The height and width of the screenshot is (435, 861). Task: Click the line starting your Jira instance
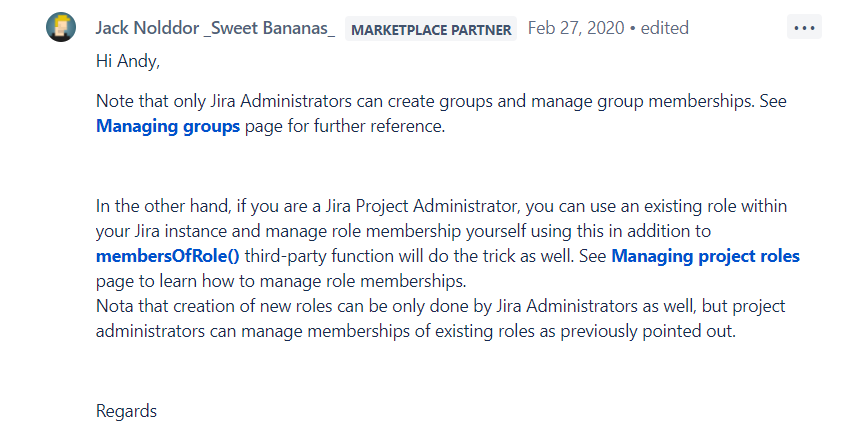click(x=404, y=231)
